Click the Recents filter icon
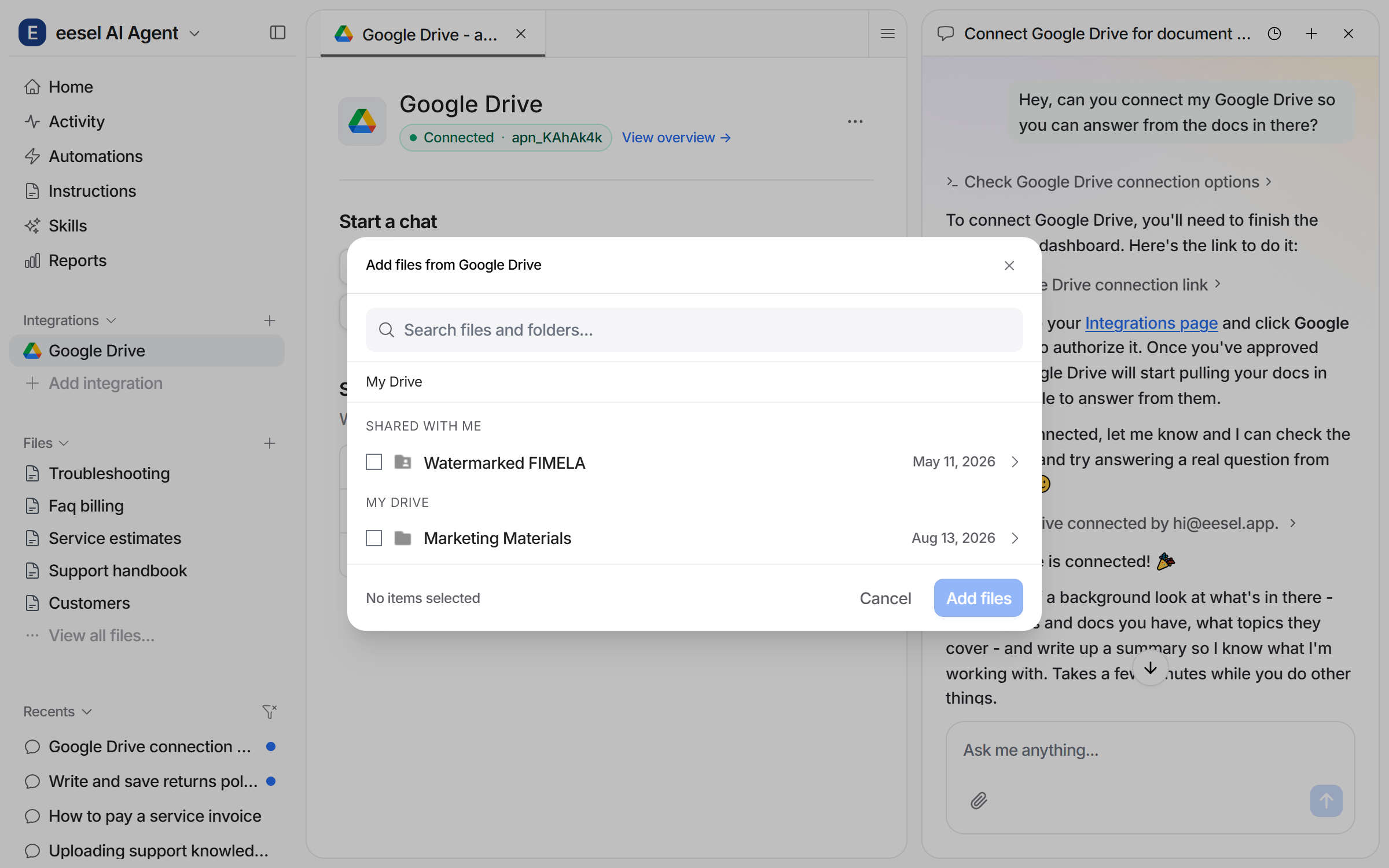1389x868 pixels. [x=270, y=712]
